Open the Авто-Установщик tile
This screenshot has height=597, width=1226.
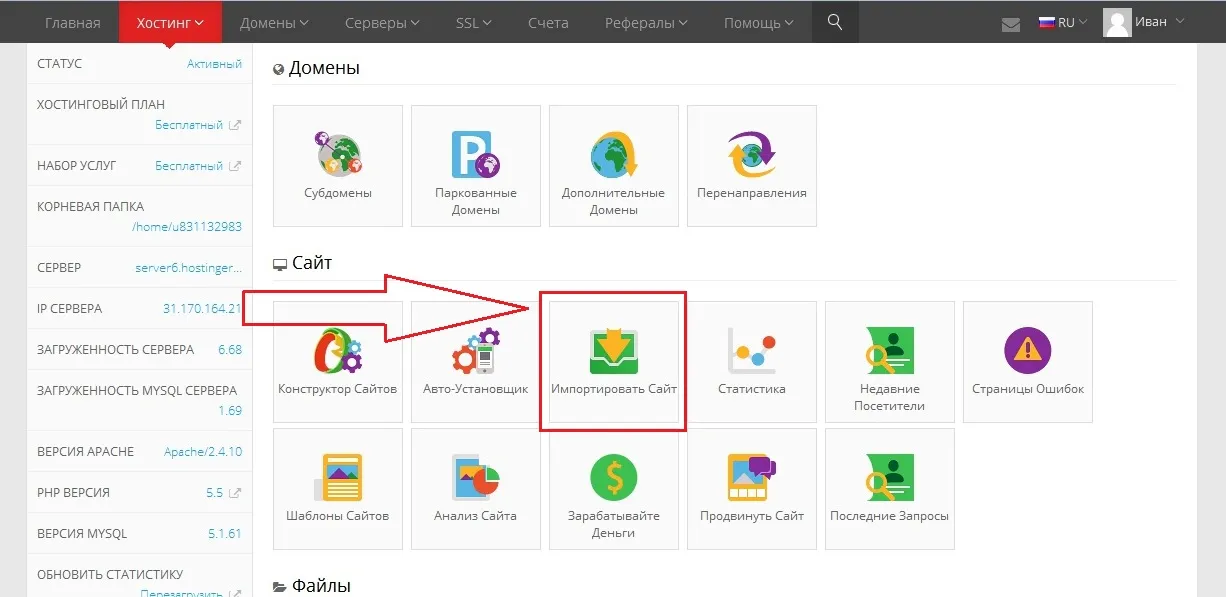point(476,362)
